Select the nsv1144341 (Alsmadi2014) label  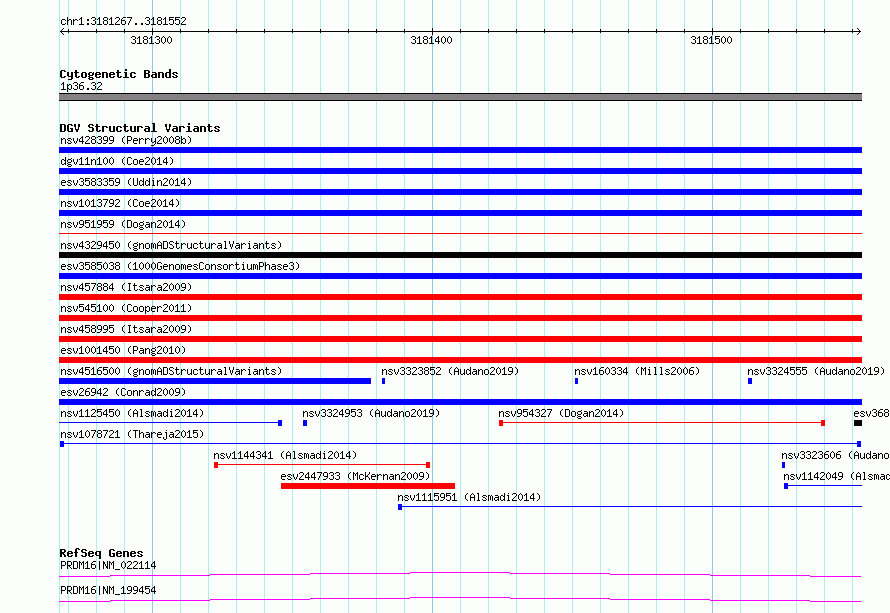[285, 455]
